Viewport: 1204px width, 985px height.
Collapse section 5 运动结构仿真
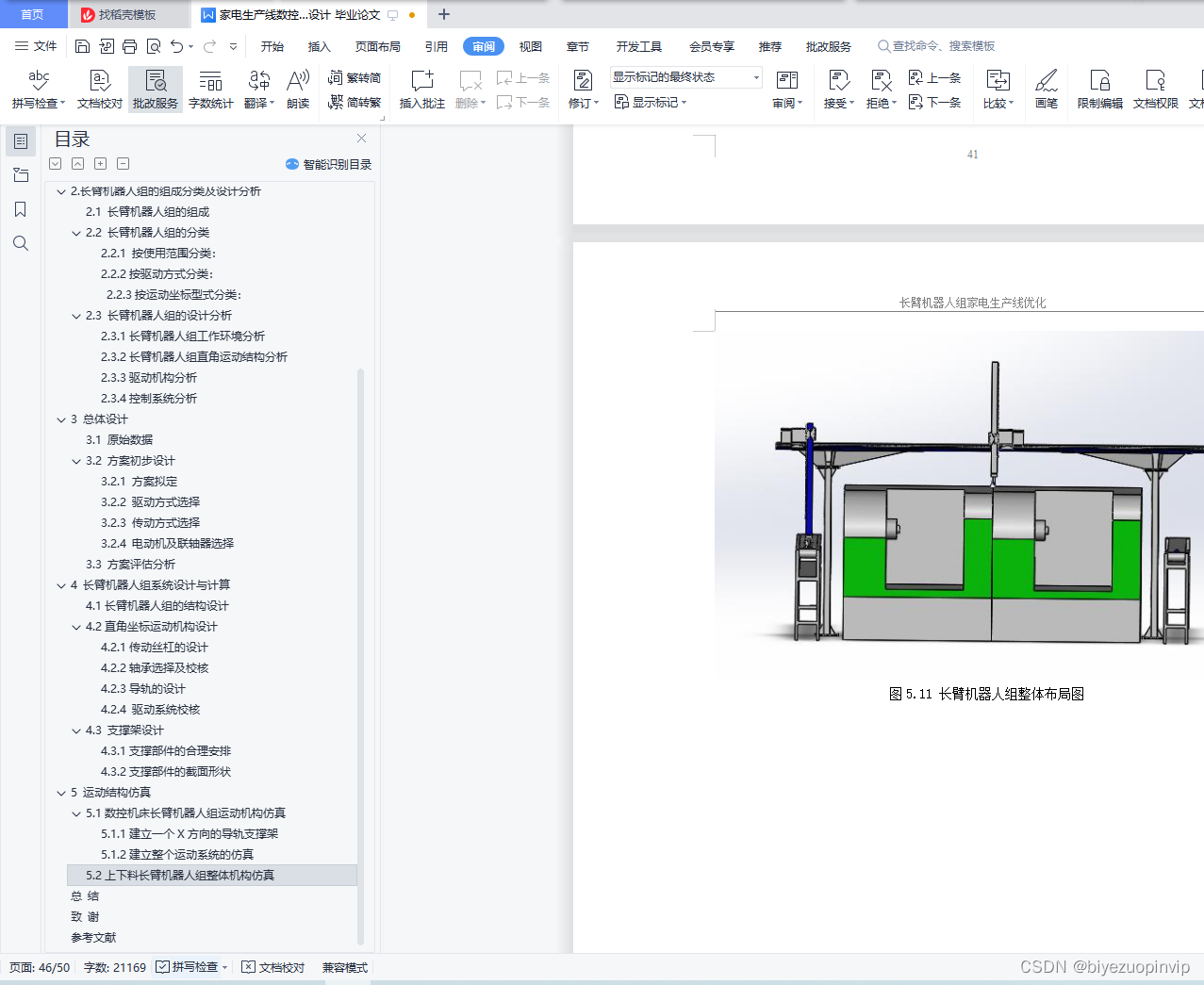61,793
